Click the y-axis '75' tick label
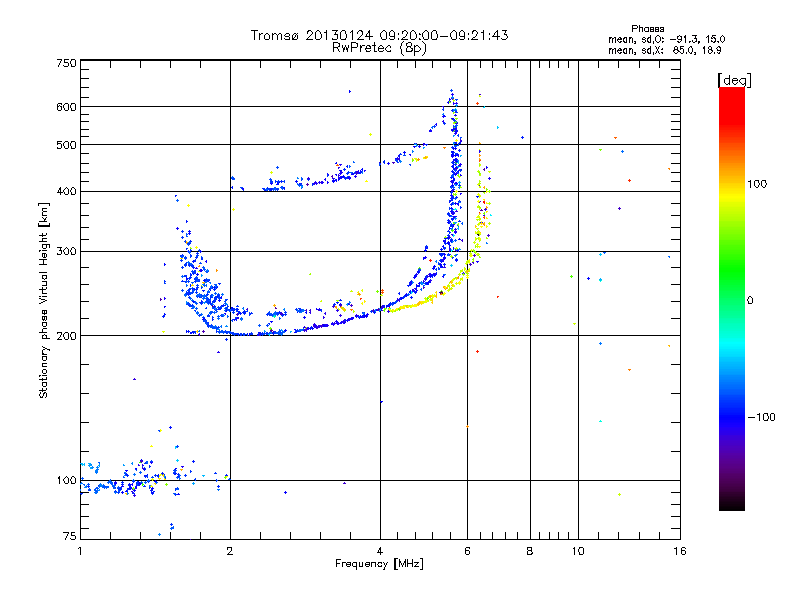 click(x=70, y=536)
